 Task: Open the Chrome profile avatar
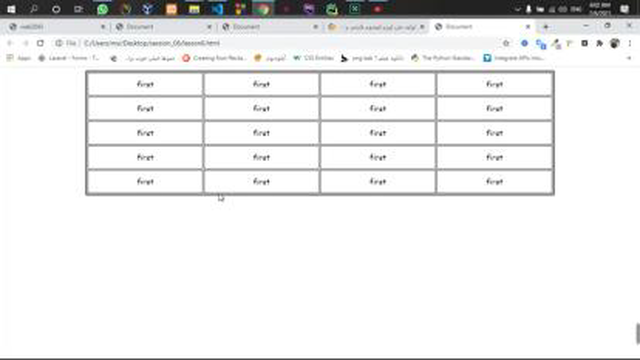click(615, 43)
